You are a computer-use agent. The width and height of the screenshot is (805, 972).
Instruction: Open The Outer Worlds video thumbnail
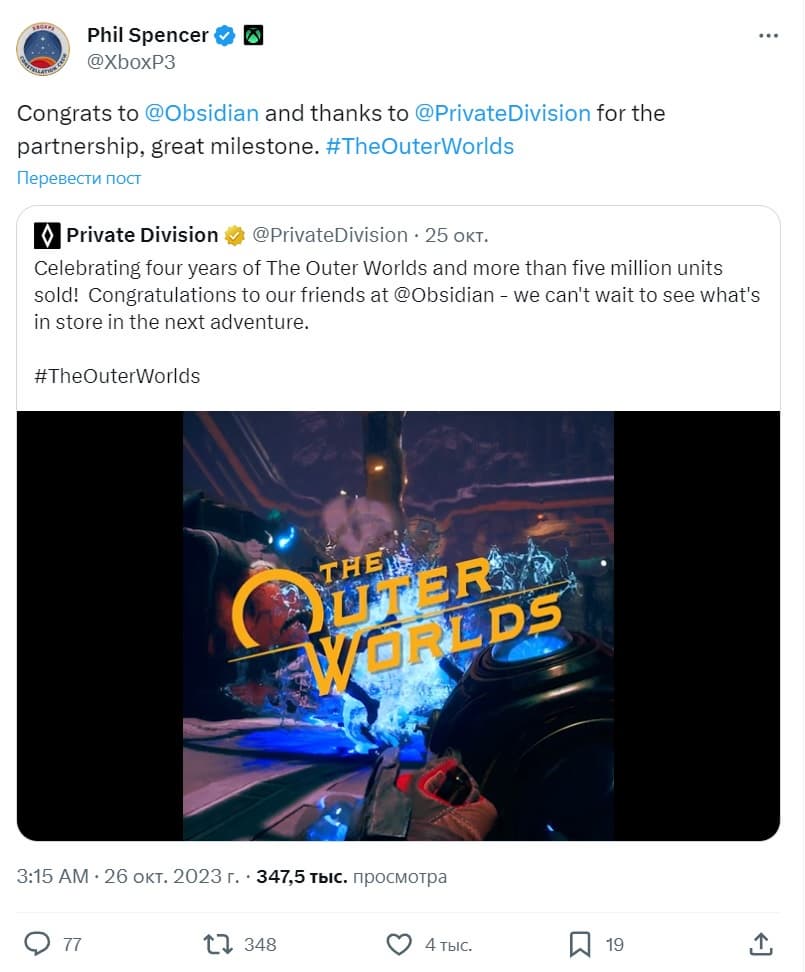[398, 625]
